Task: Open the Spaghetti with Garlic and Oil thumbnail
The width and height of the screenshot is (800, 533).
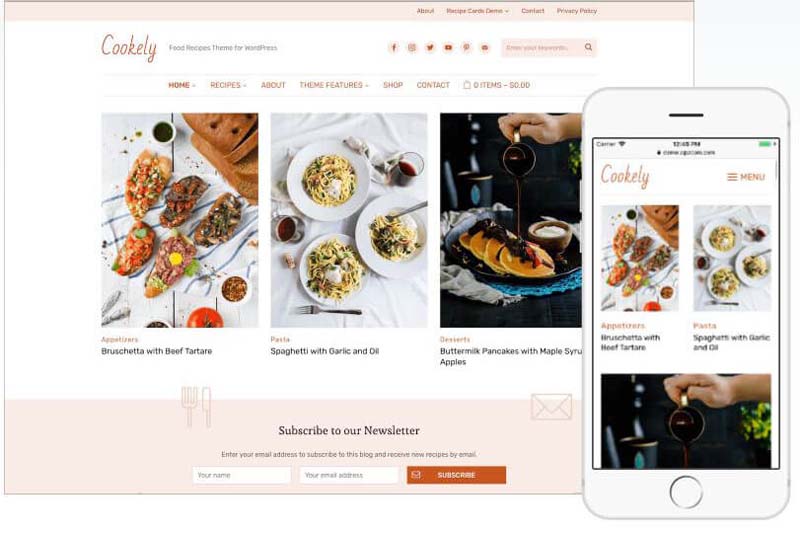Action: pos(349,220)
